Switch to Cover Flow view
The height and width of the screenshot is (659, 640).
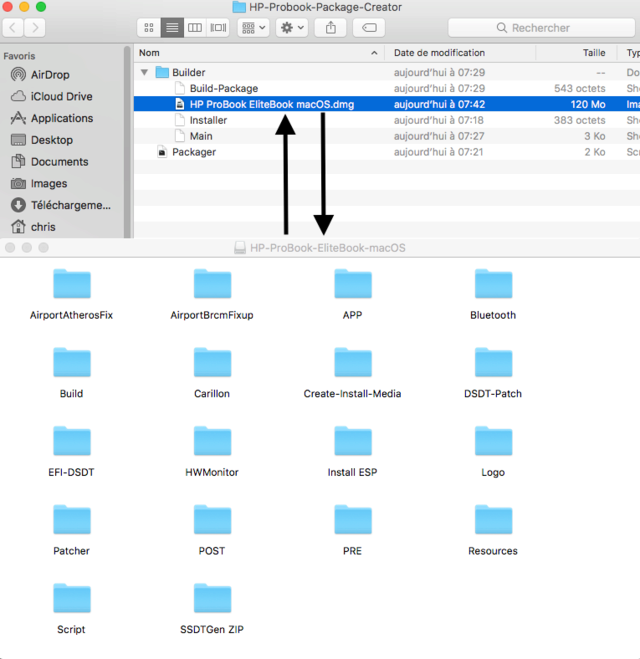click(218, 28)
